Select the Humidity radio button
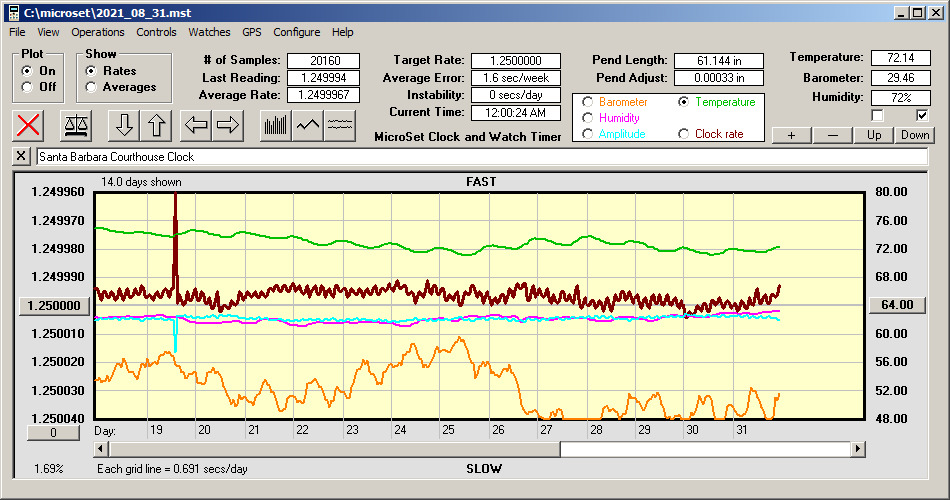This screenshot has height=500, width=950. 587,118
